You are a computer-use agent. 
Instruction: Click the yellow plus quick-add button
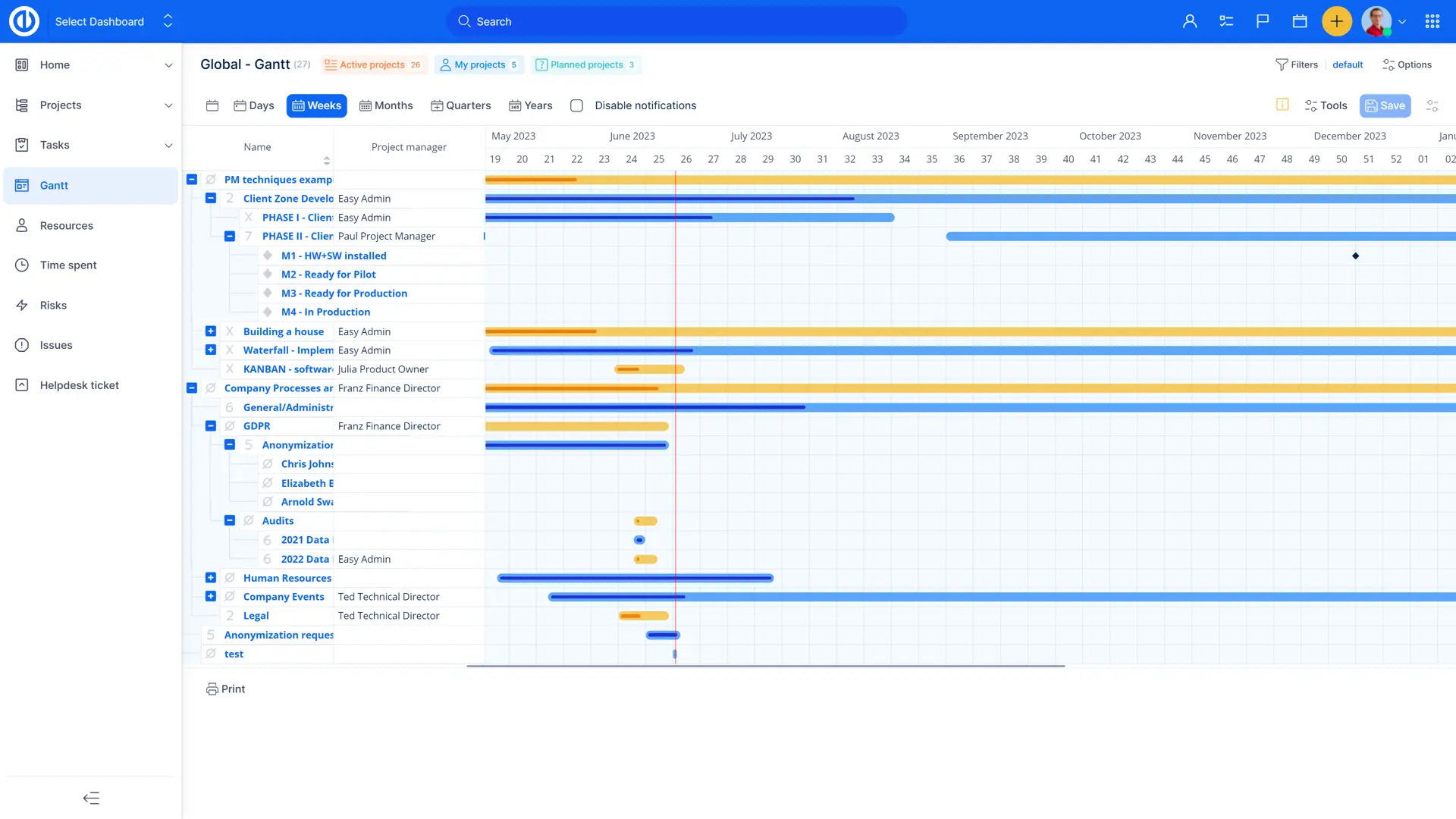tap(1336, 21)
